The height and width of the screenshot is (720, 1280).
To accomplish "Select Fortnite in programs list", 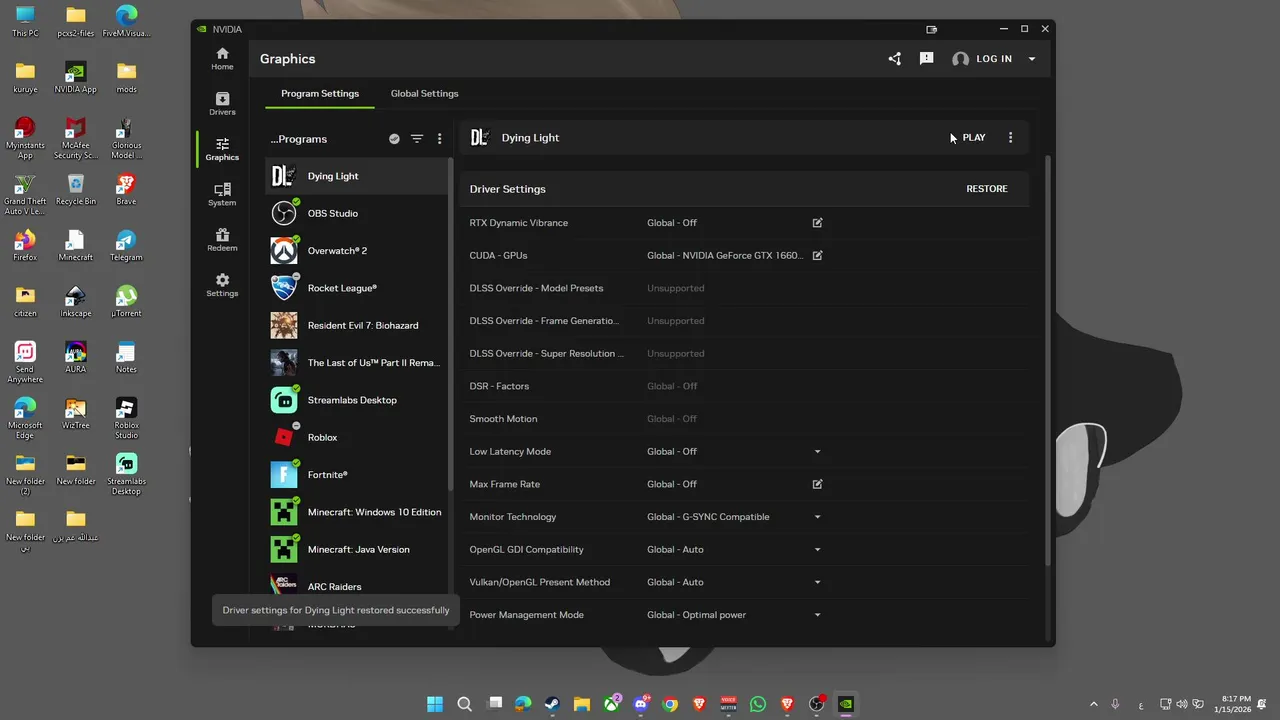I will coord(357,475).
